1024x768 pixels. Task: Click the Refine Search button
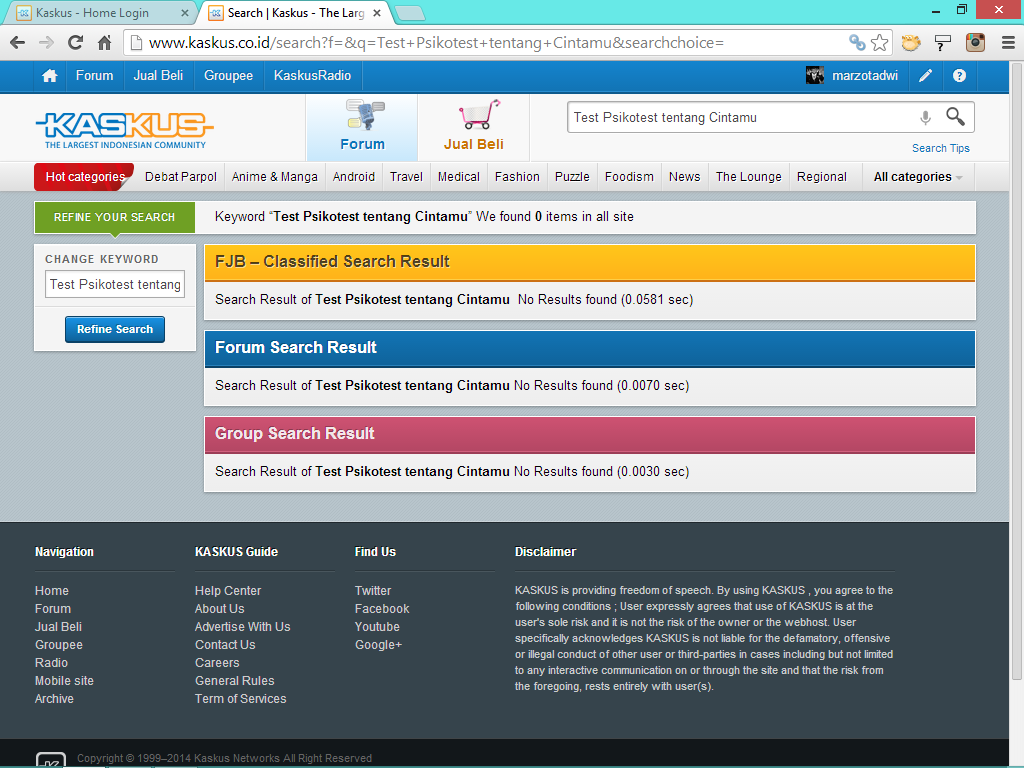tap(115, 329)
